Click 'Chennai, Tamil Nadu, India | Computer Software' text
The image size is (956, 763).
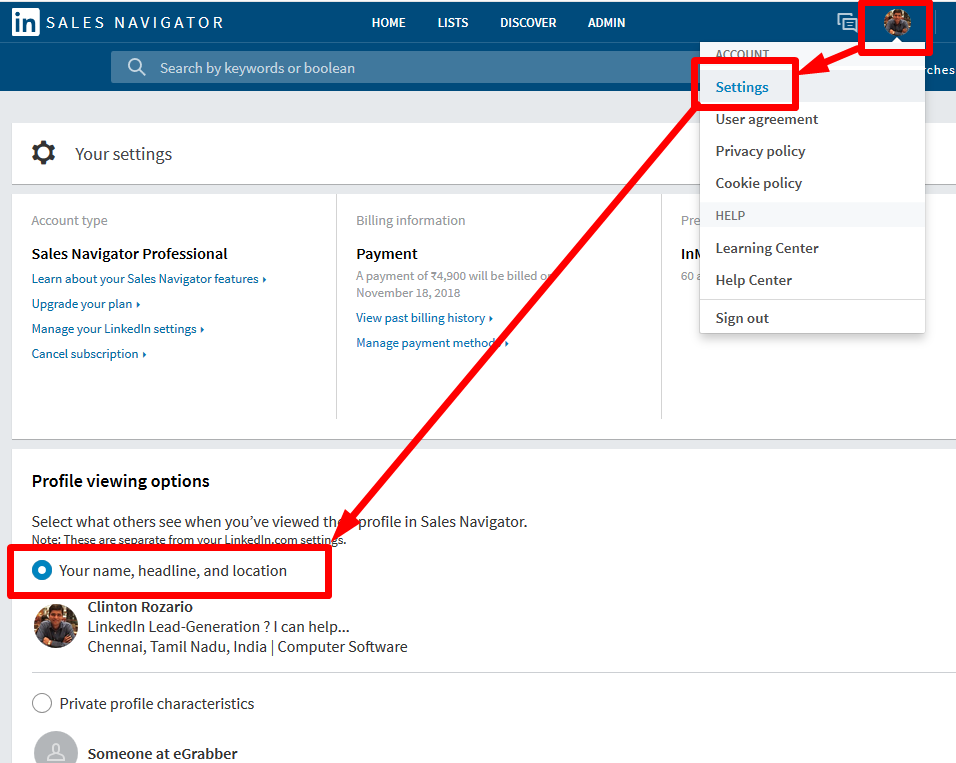pos(248,647)
